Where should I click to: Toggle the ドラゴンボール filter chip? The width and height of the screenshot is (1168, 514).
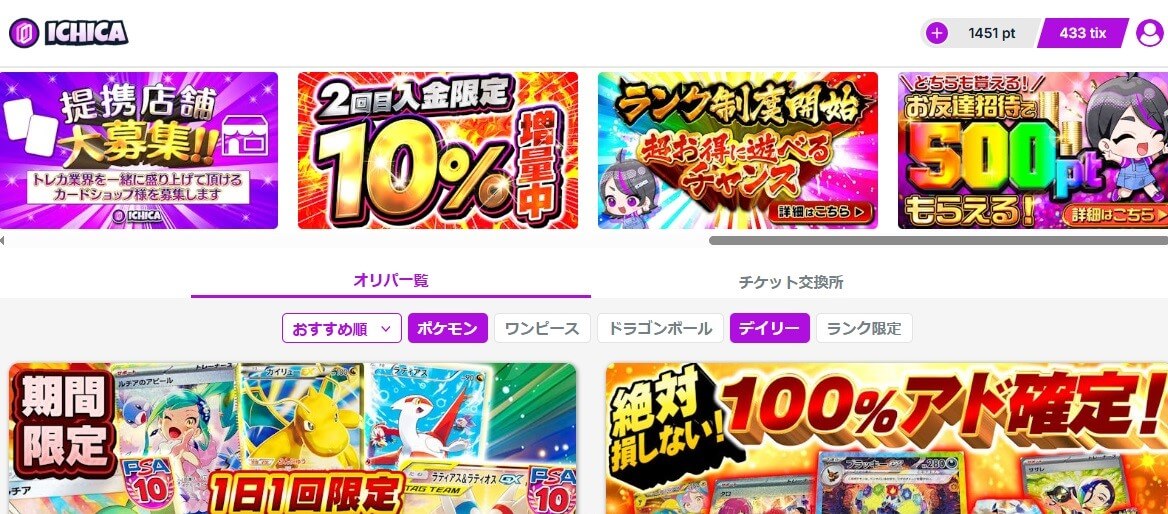[660, 329]
